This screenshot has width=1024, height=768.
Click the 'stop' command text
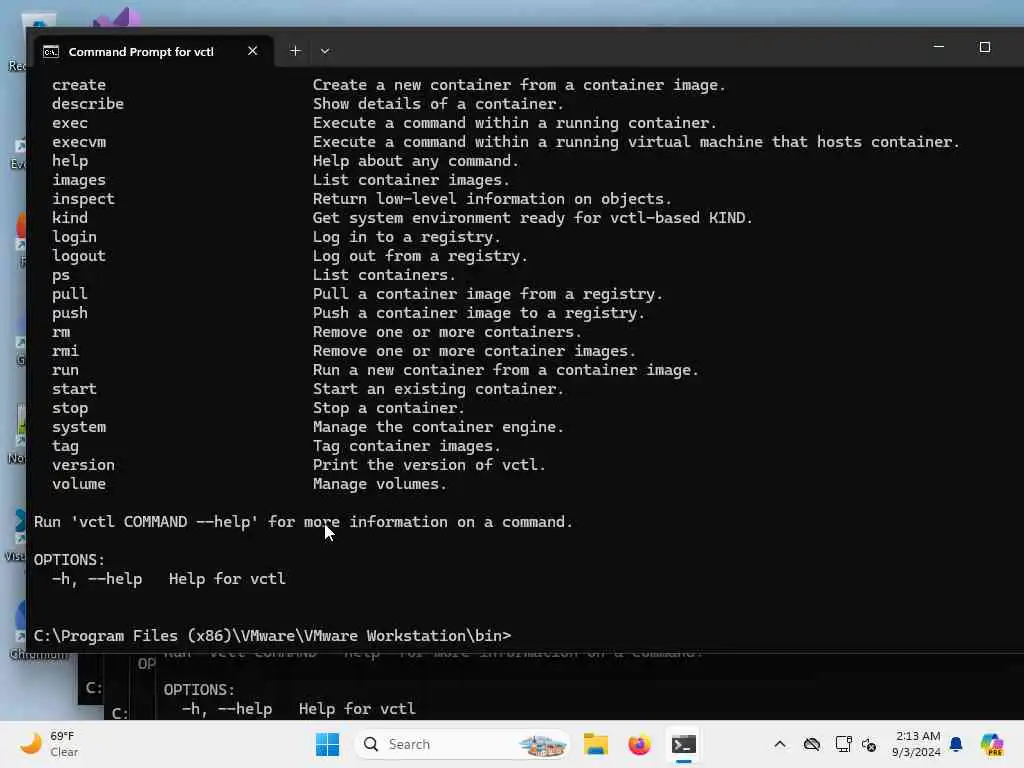pos(70,408)
